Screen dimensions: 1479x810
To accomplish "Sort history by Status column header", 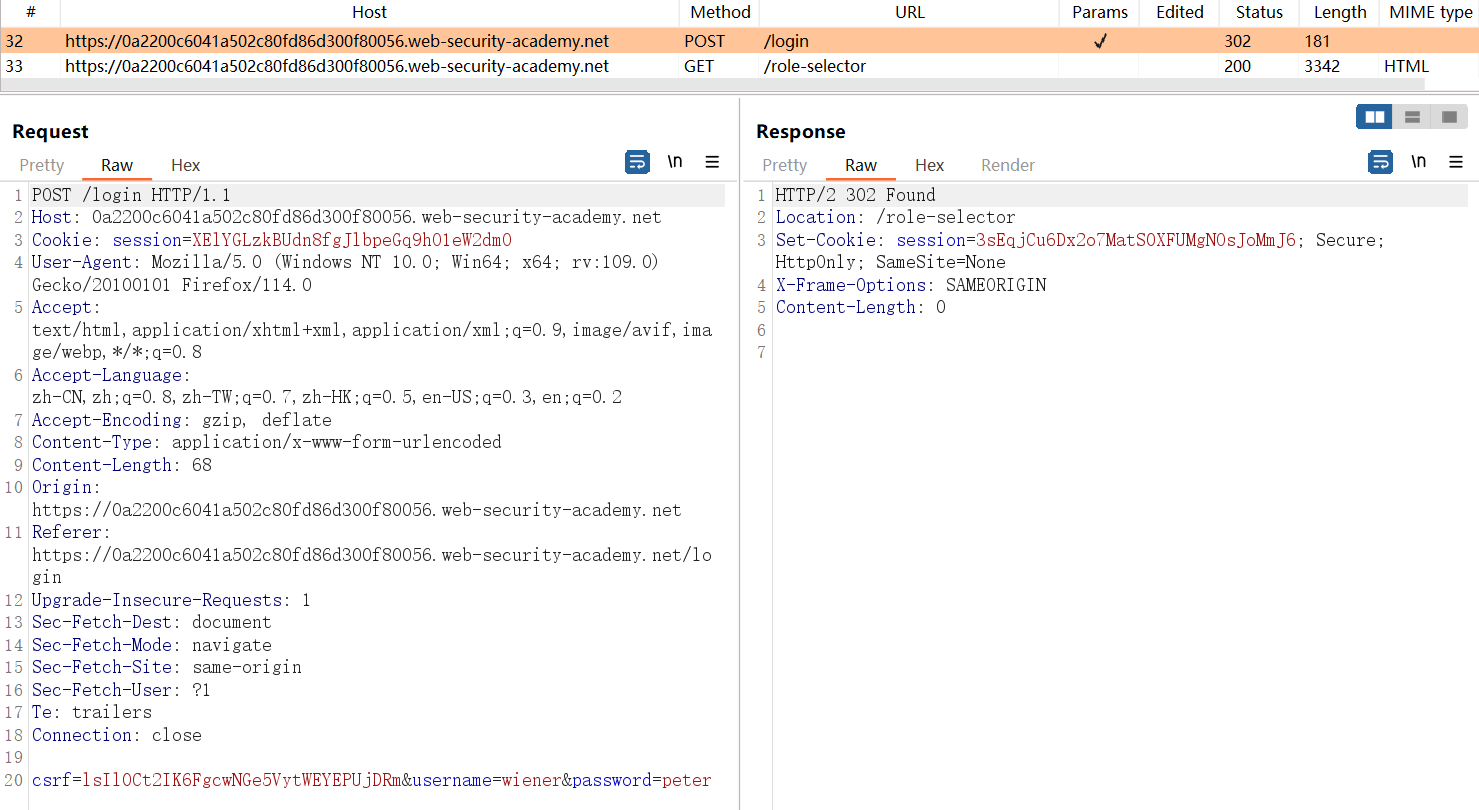I will click(x=1258, y=13).
